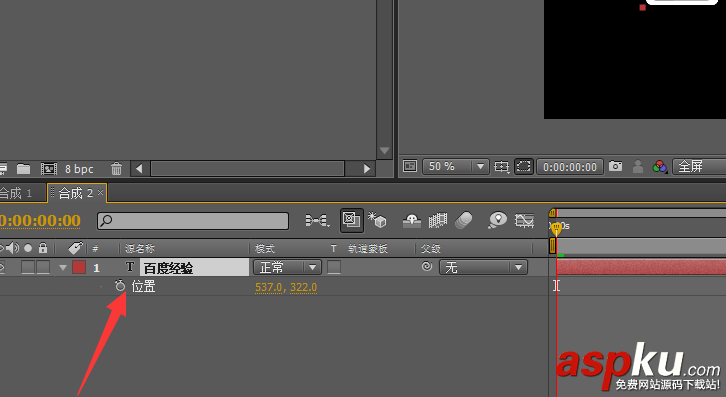This screenshot has width=726, height=397.
Task: Toggle solo switch for 百度经验 layer
Action: pos(28,267)
